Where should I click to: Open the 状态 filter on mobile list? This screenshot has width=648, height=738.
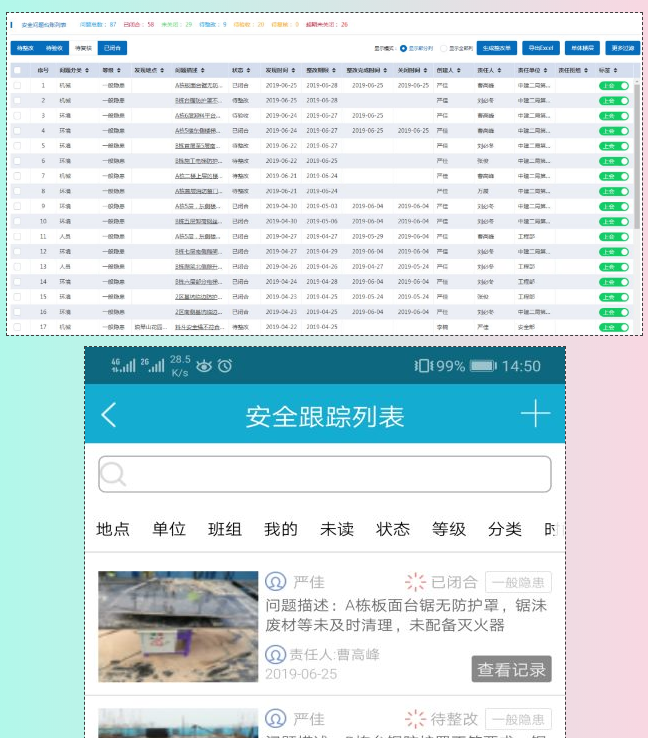(x=393, y=529)
